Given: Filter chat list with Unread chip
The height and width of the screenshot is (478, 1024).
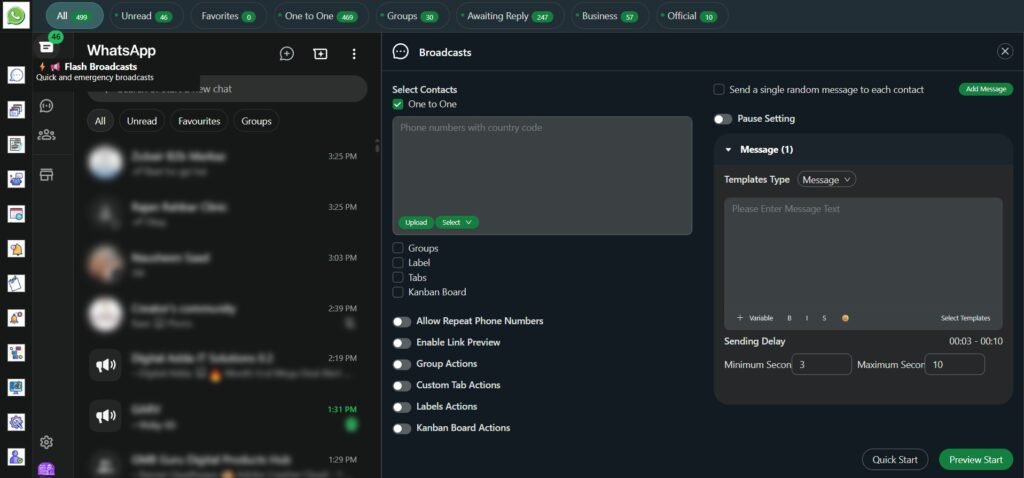Looking at the screenshot, I should click(142, 121).
